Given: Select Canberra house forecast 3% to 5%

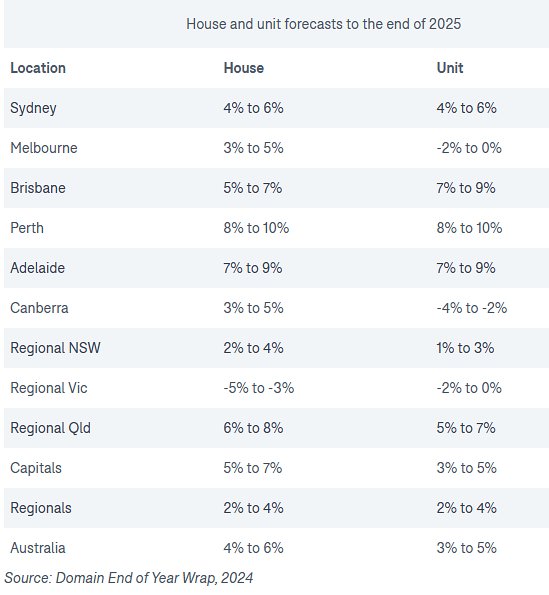Looking at the screenshot, I should (253, 308).
